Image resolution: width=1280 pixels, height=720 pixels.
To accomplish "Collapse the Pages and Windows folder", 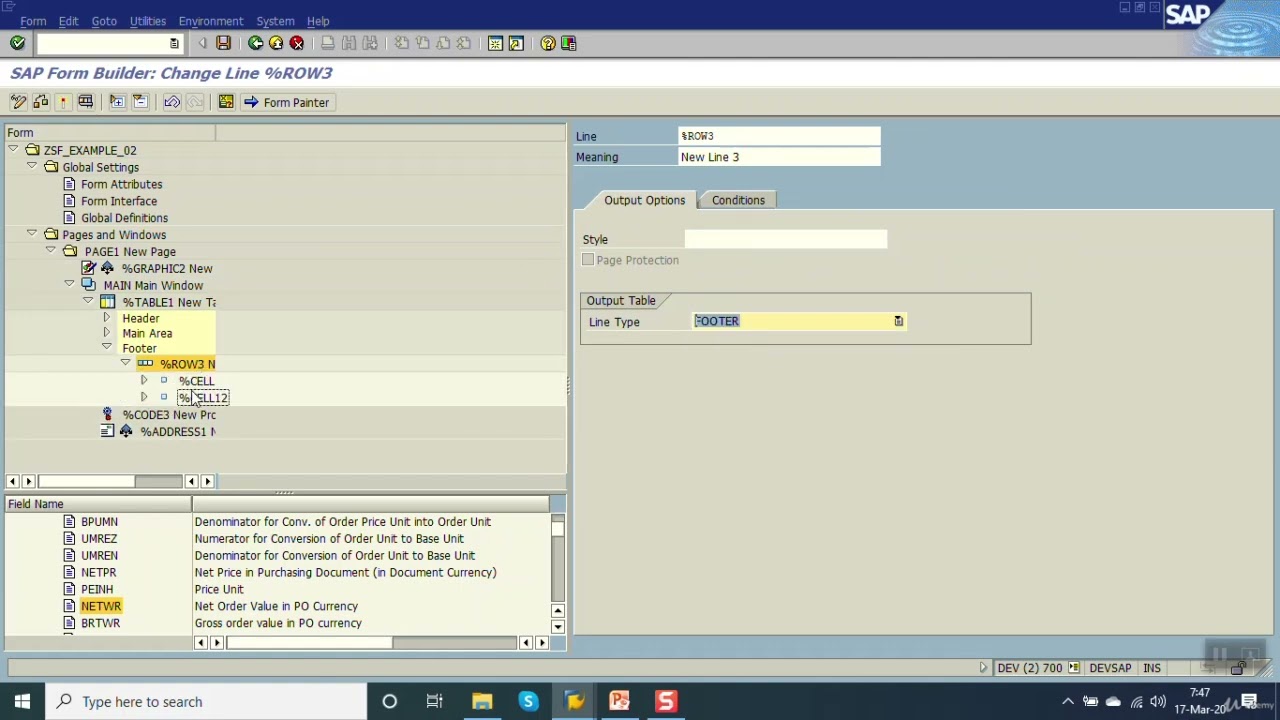I will [x=32, y=234].
